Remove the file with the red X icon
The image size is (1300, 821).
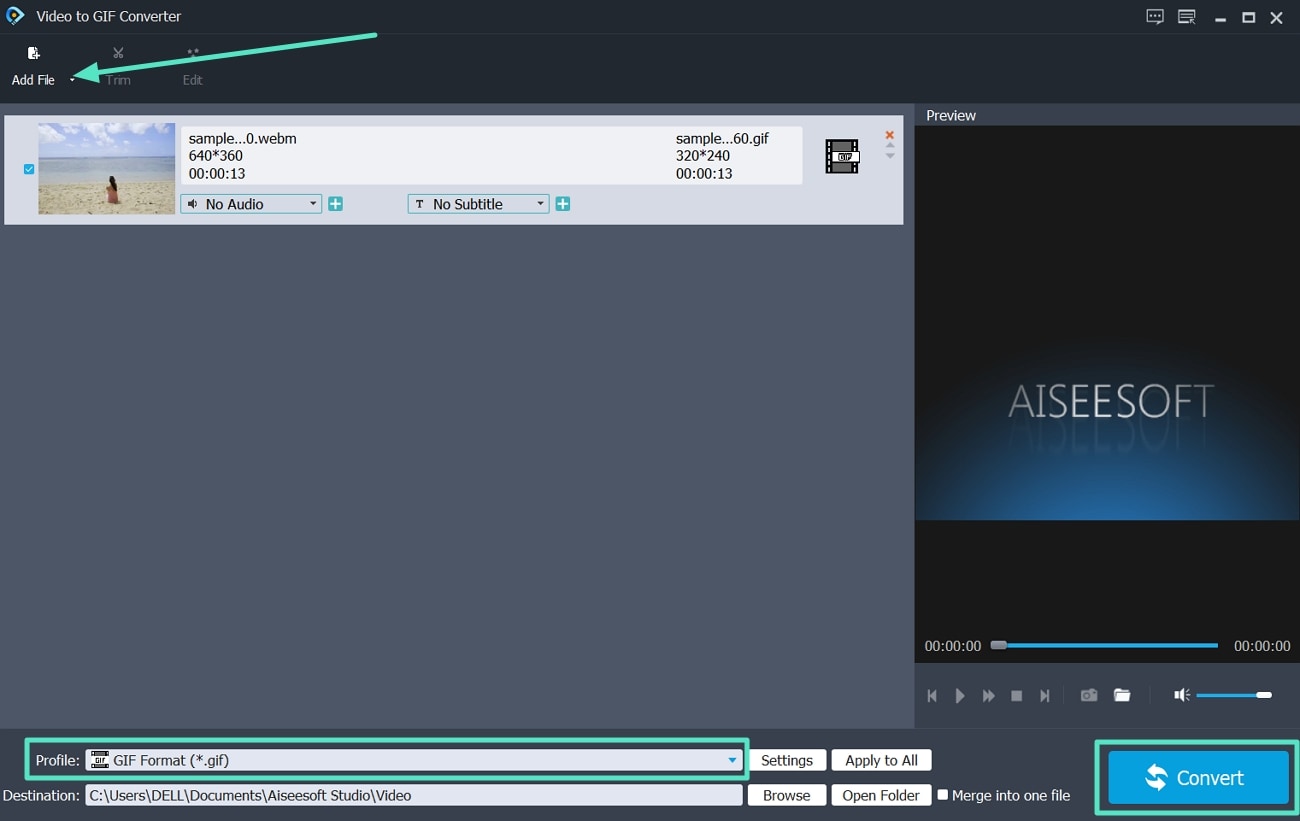(x=889, y=134)
